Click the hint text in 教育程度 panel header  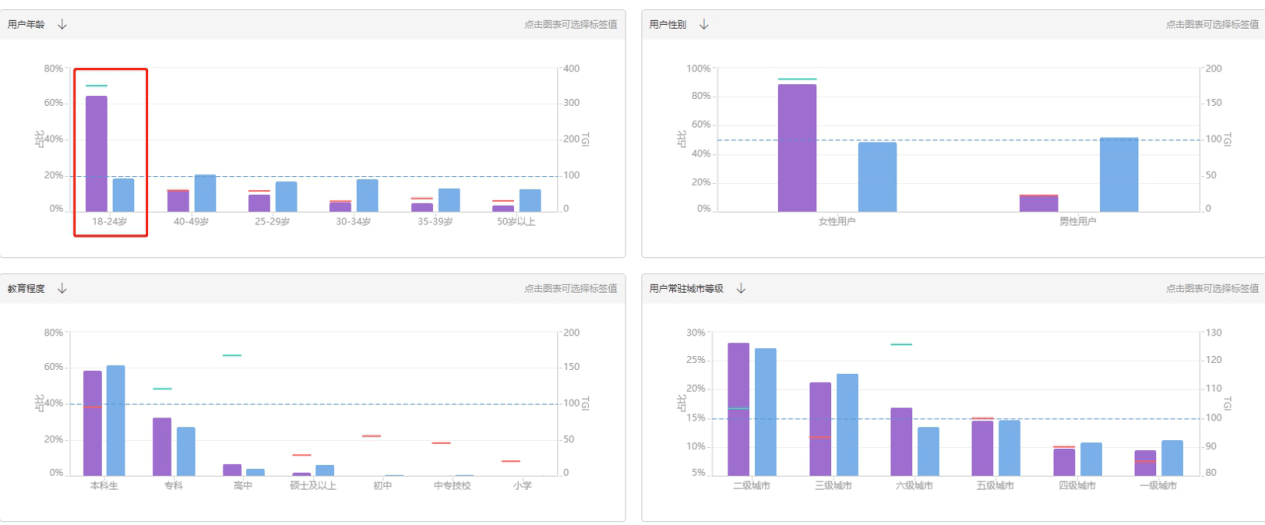[x=570, y=289]
